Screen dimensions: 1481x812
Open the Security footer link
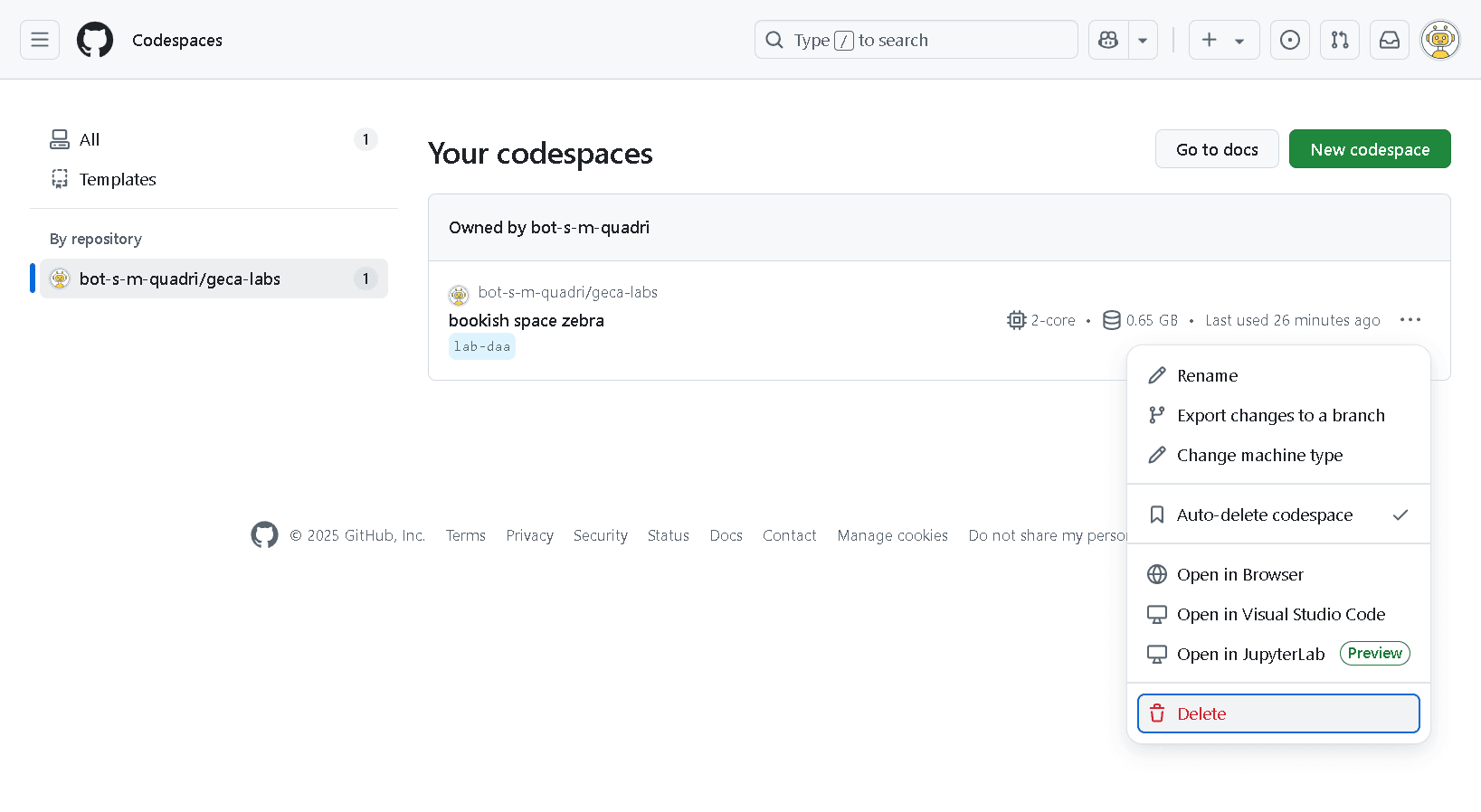click(601, 535)
